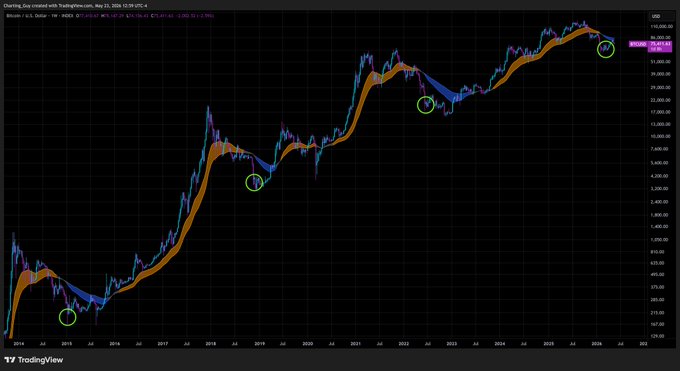Click the 7,600.00 price axis label
The height and width of the screenshot is (371, 680).
point(660,149)
